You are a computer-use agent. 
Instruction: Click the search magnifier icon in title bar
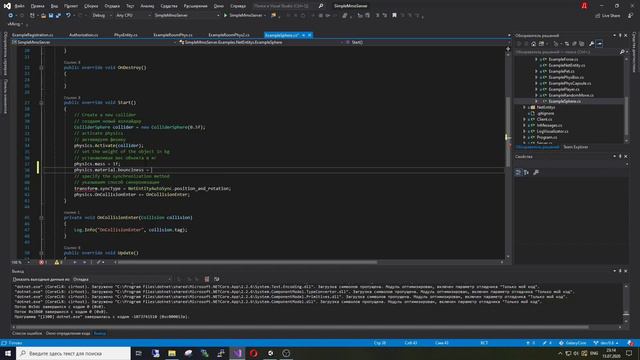click(x=321, y=6)
